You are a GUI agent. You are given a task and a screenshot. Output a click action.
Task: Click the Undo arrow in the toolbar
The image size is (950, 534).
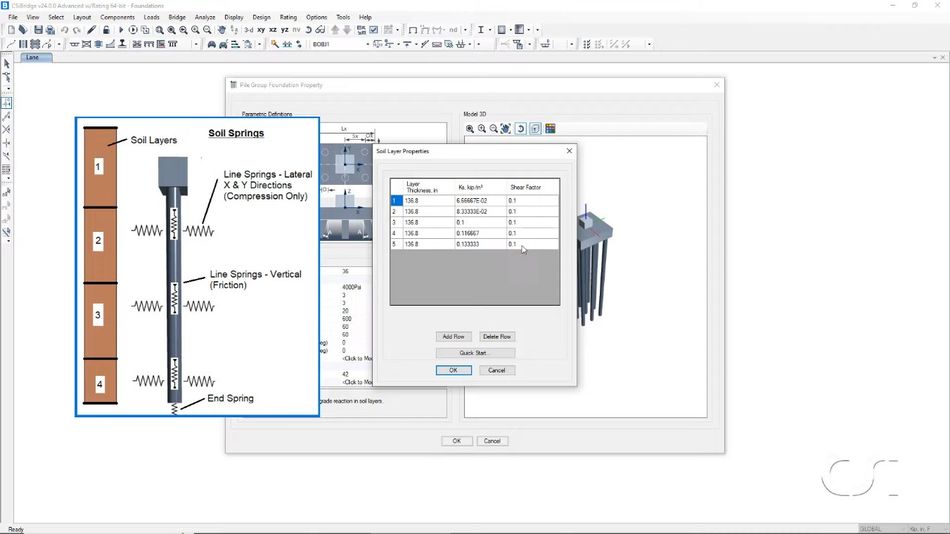click(x=64, y=30)
